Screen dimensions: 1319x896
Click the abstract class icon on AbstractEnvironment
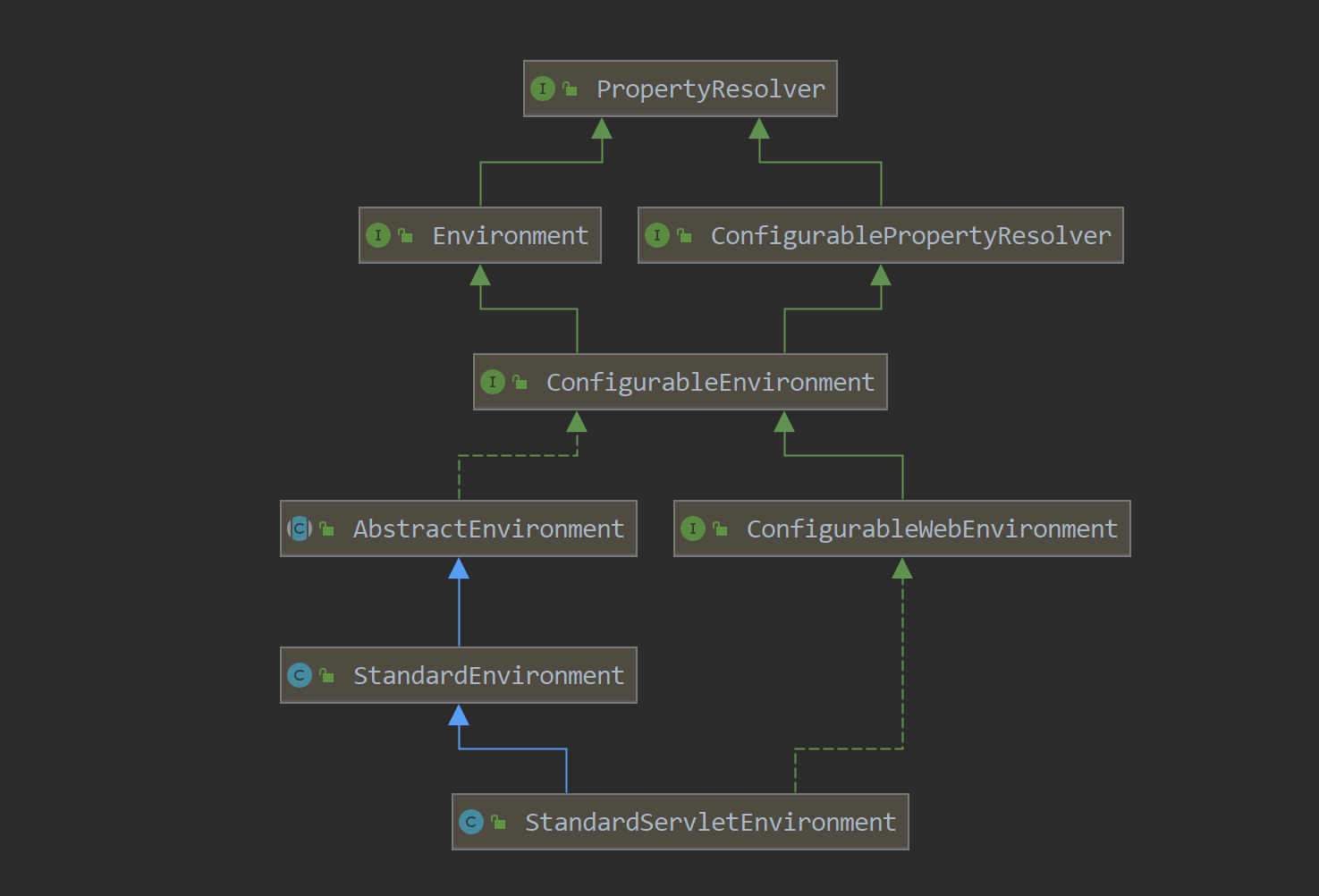point(299,528)
